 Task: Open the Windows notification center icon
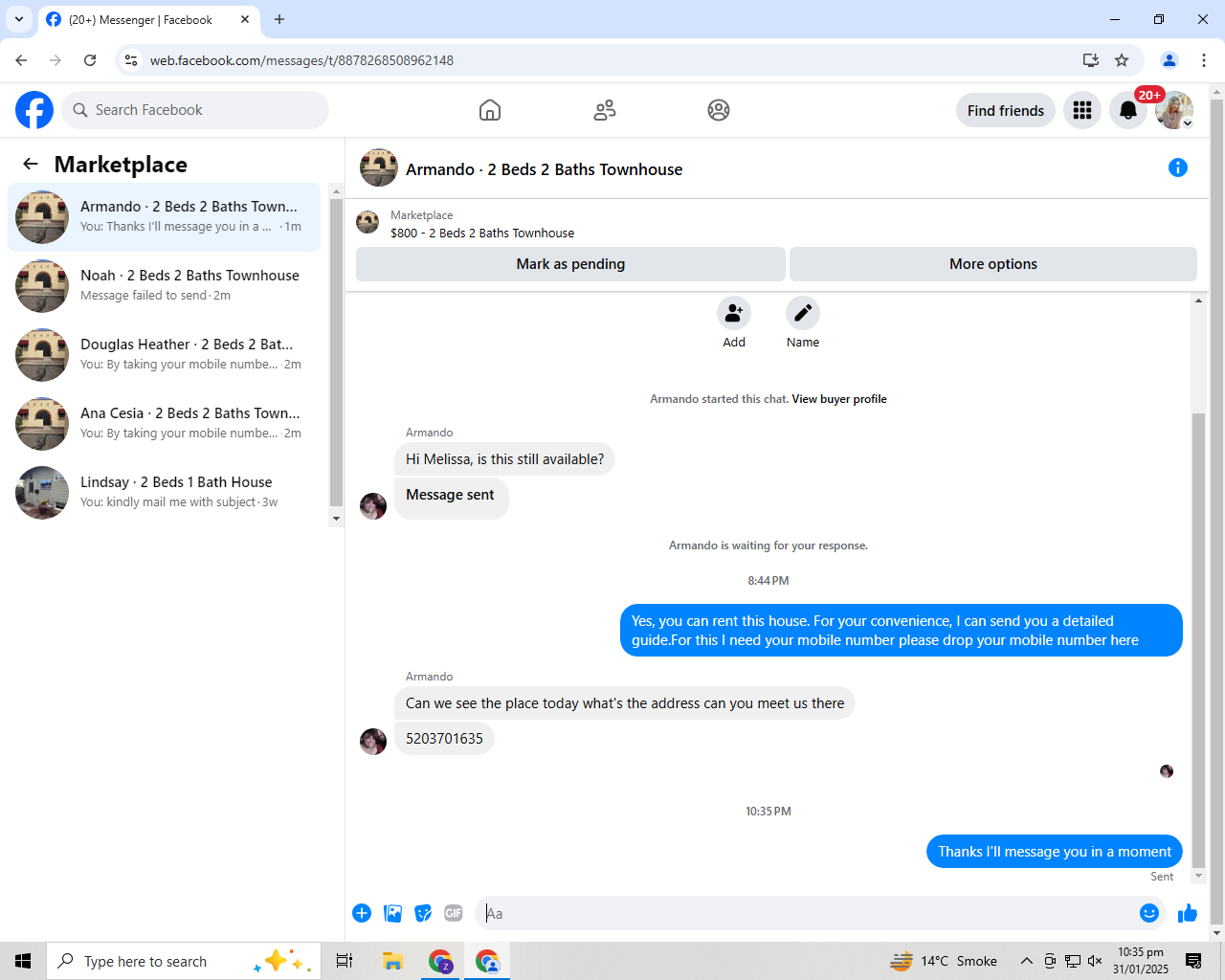(x=1193, y=961)
